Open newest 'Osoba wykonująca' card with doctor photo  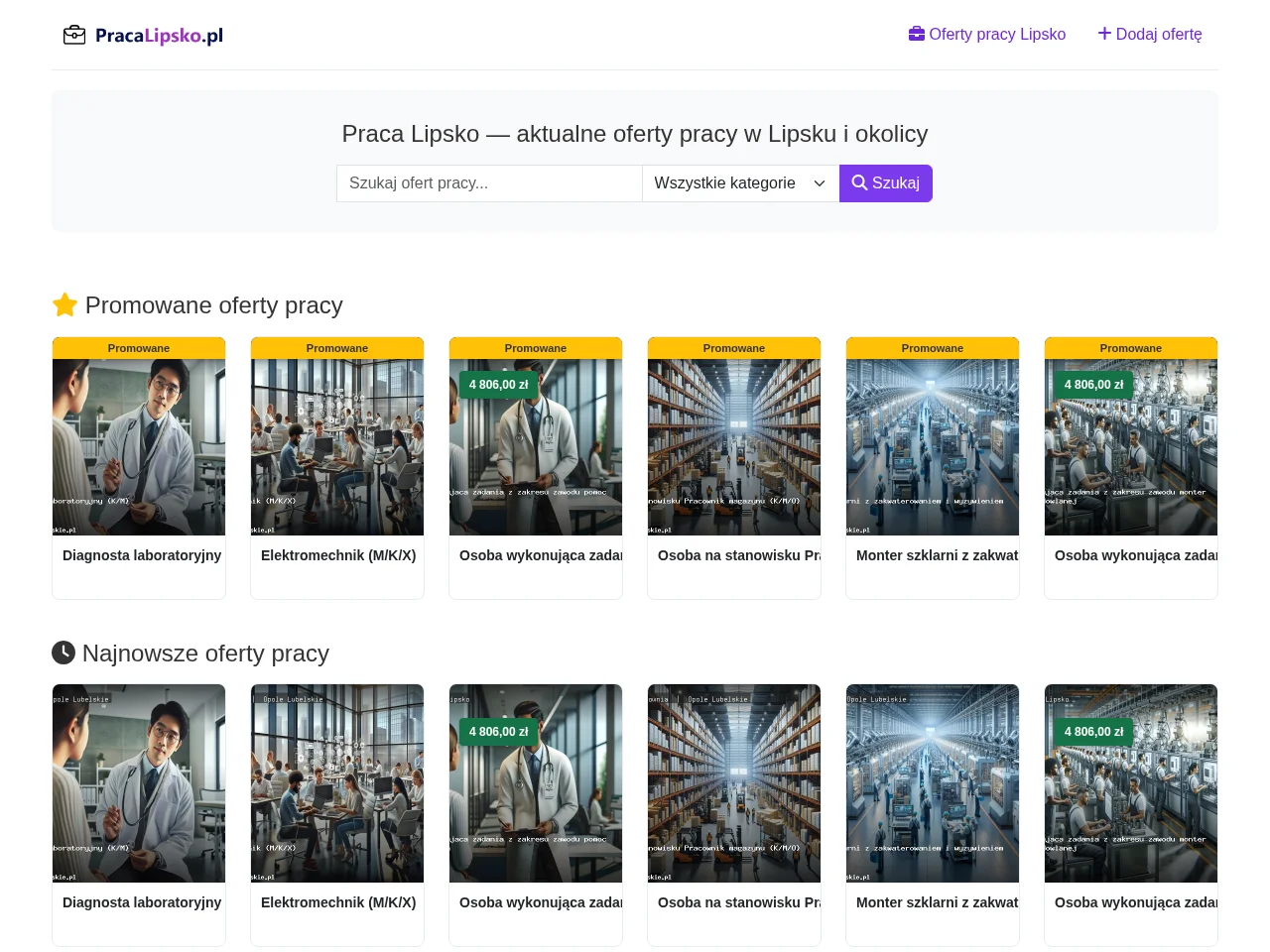tap(536, 815)
